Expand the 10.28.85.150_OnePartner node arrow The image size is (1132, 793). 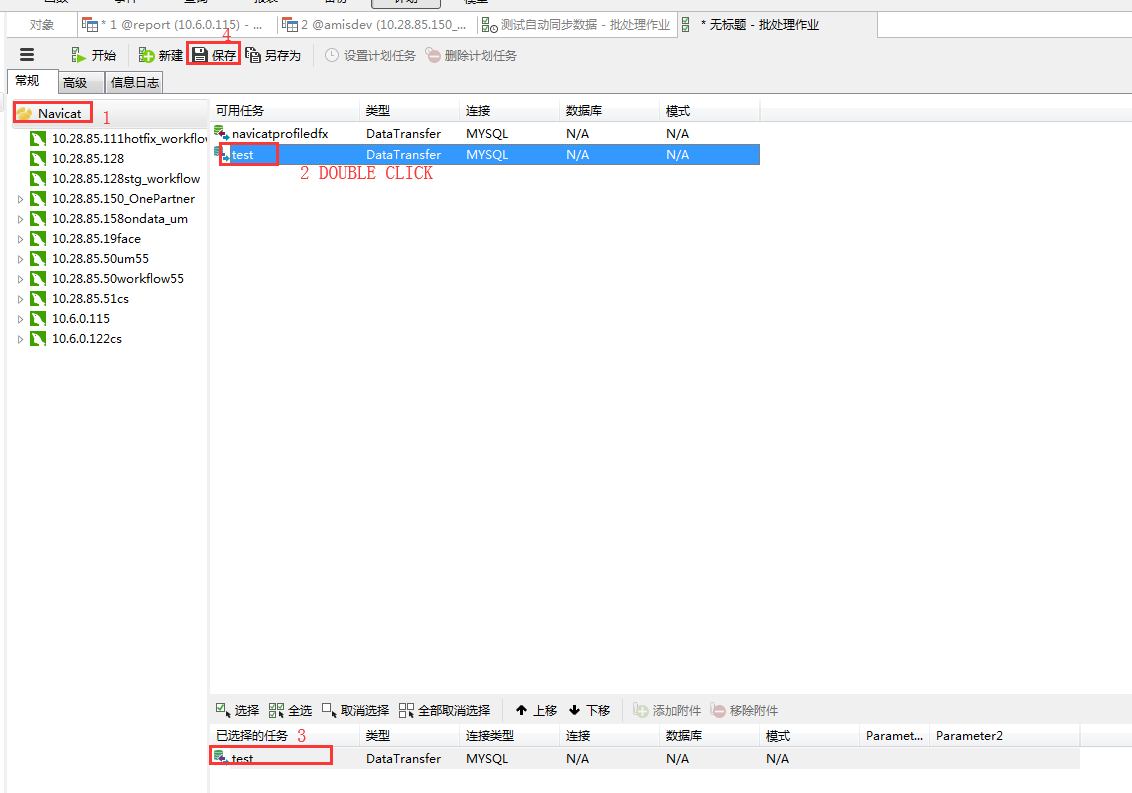click(x=20, y=199)
